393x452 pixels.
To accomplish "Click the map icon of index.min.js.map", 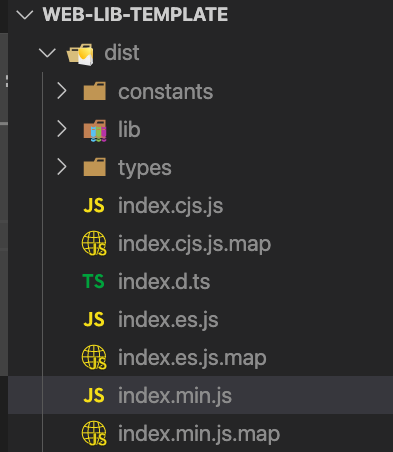I will point(94,433).
